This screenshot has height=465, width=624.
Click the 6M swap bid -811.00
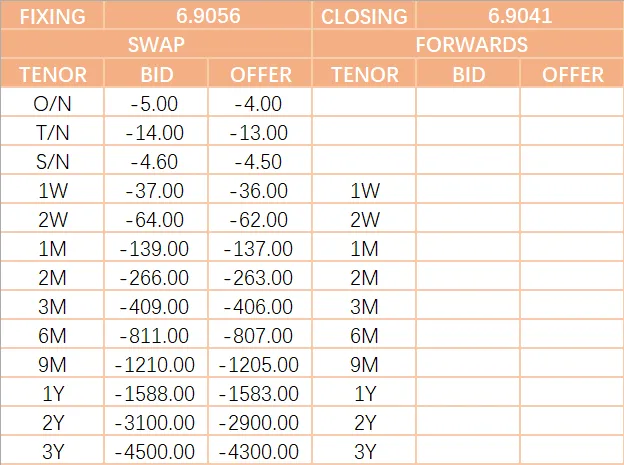click(156, 335)
